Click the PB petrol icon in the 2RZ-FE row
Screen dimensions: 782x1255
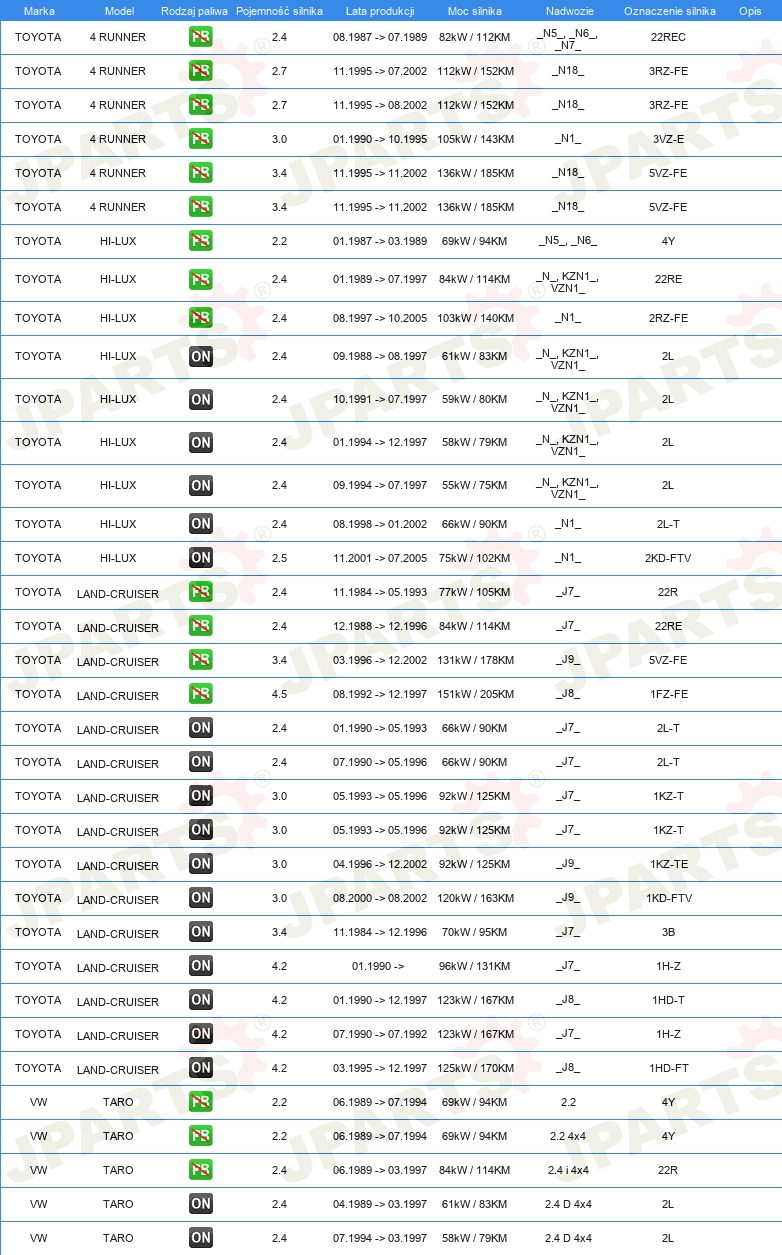point(200,318)
